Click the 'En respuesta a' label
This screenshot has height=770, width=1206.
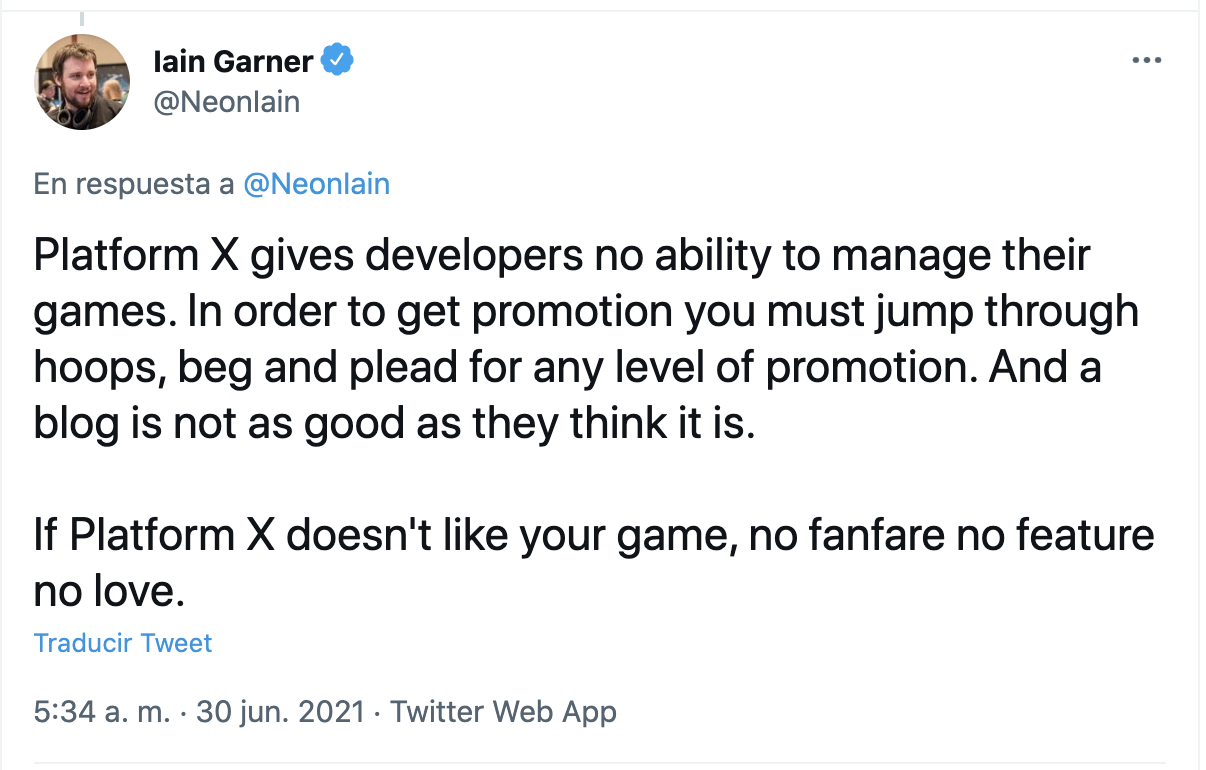click(134, 184)
